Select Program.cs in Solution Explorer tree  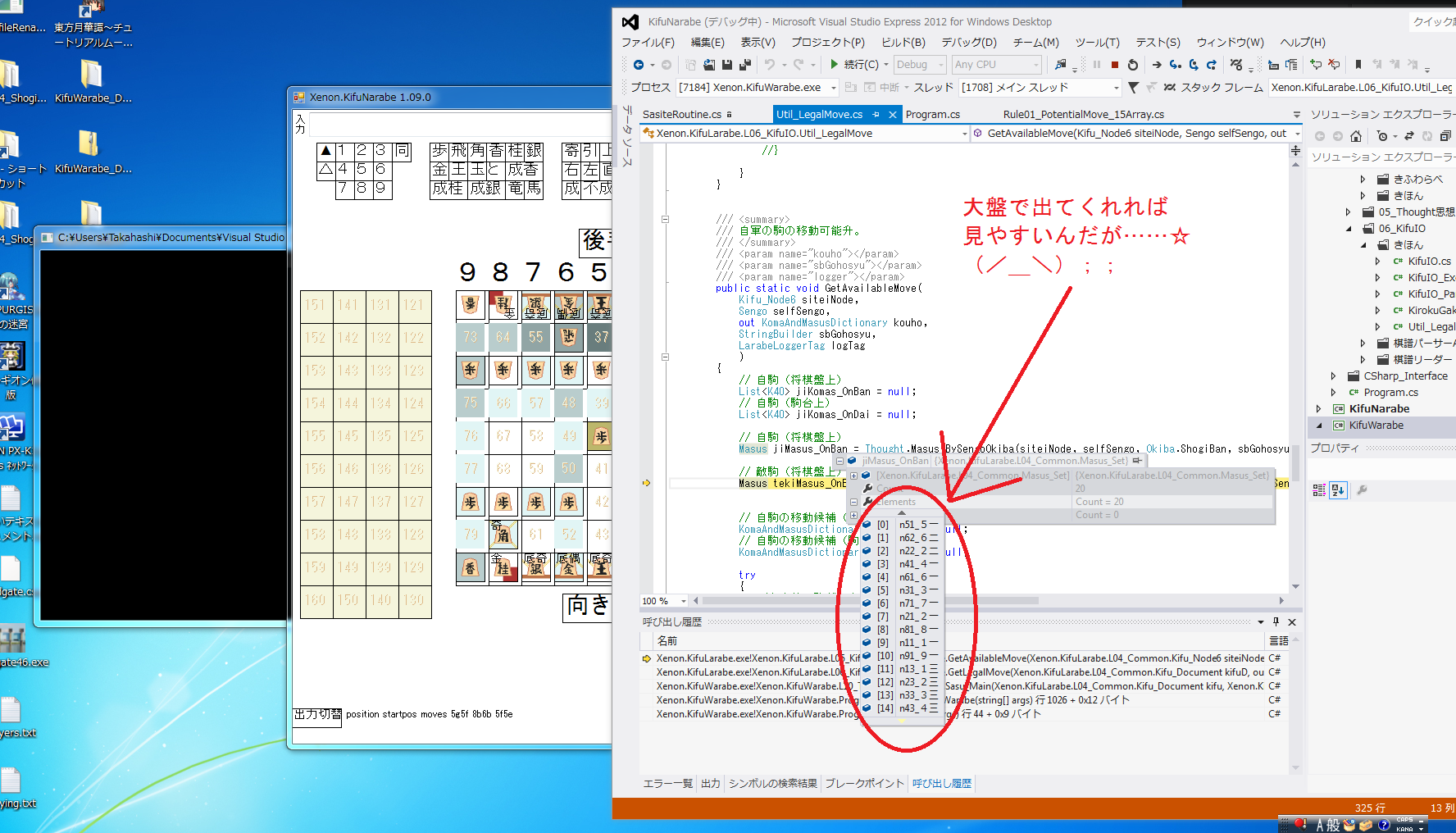pos(1390,393)
